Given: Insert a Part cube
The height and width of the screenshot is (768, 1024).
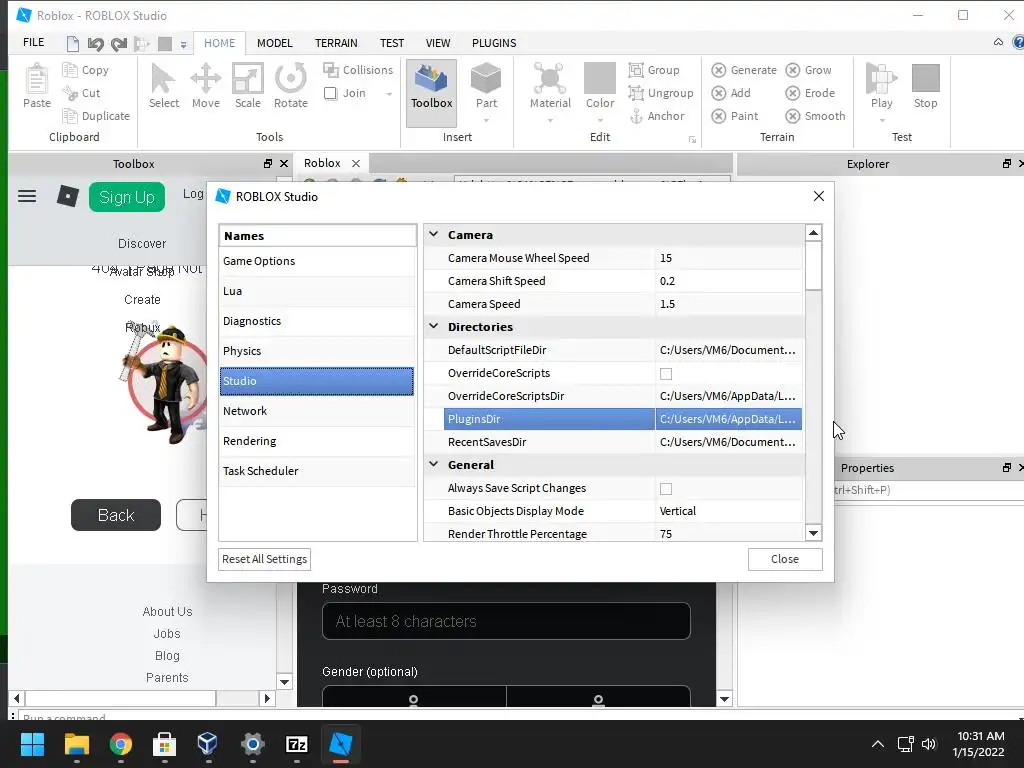Looking at the screenshot, I should 486,78.
